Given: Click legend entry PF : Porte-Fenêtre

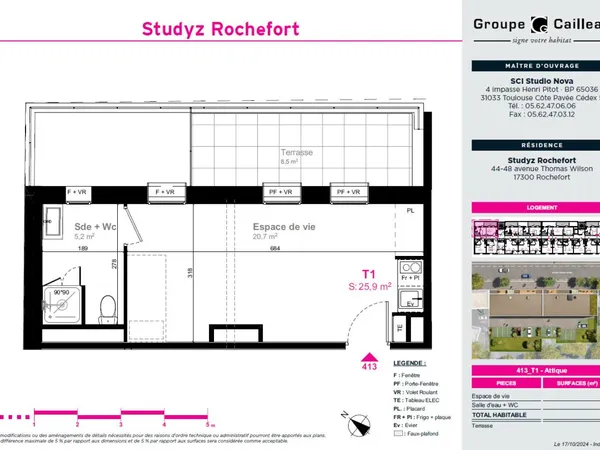Looking at the screenshot, I should (x=416, y=384).
